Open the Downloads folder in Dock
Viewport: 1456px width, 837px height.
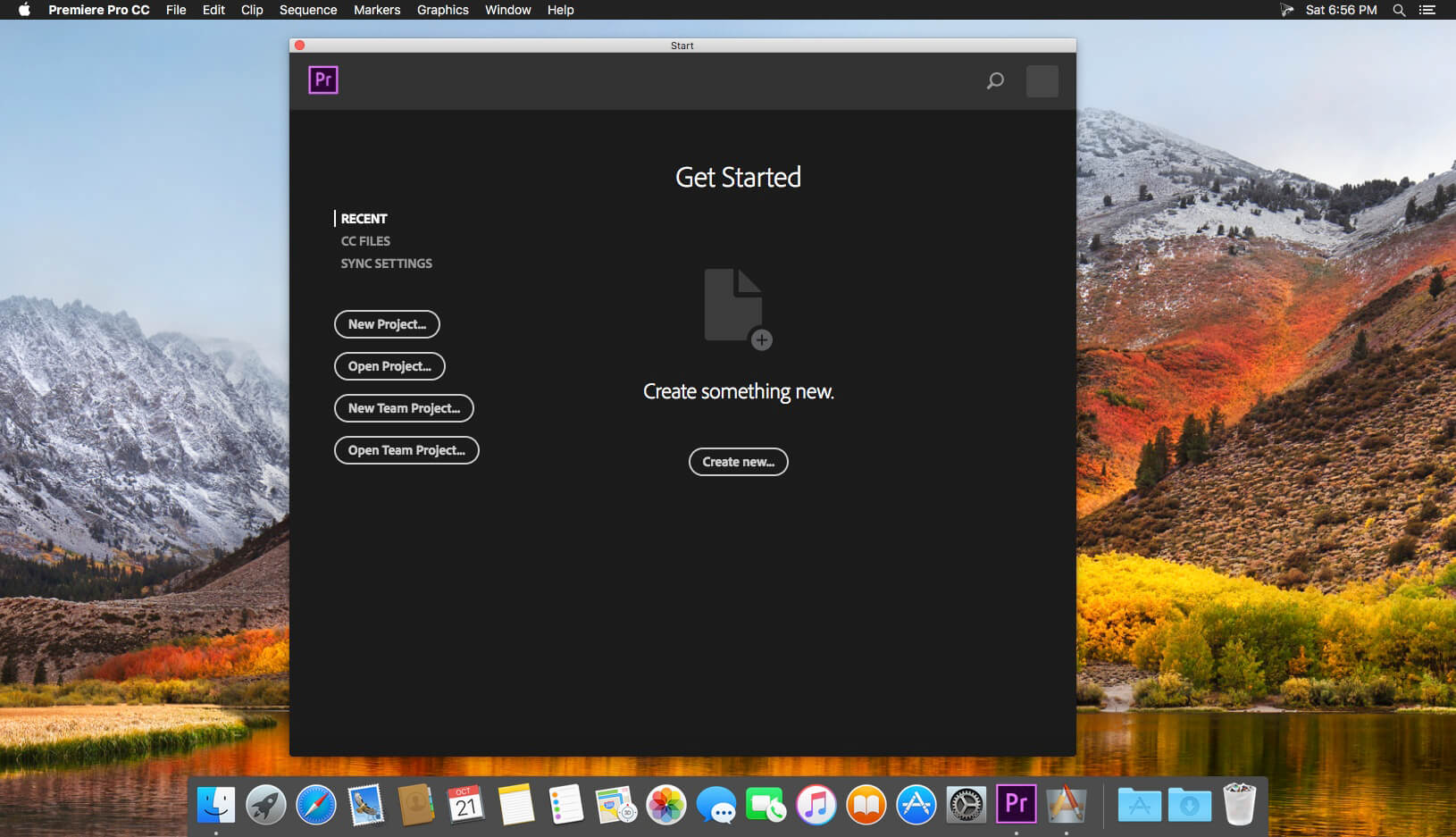pos(1190,805)
